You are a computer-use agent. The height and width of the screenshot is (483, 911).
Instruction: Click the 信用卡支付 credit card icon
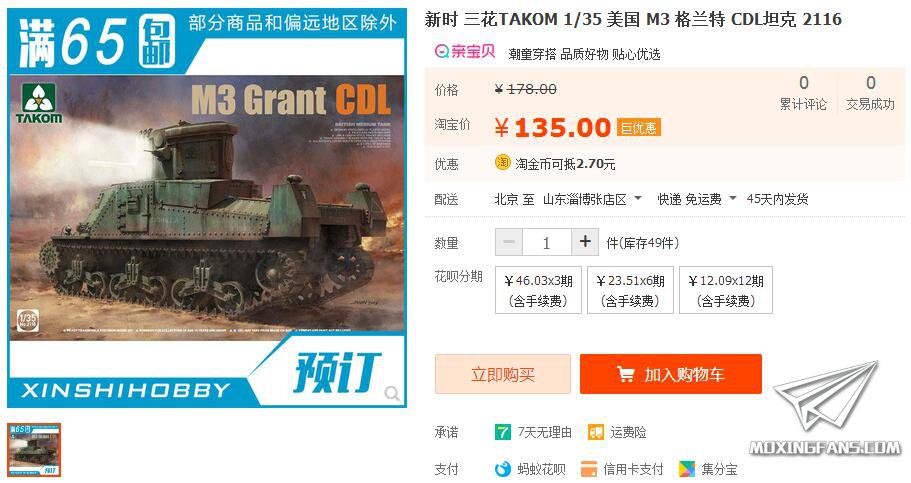[589, 468]
